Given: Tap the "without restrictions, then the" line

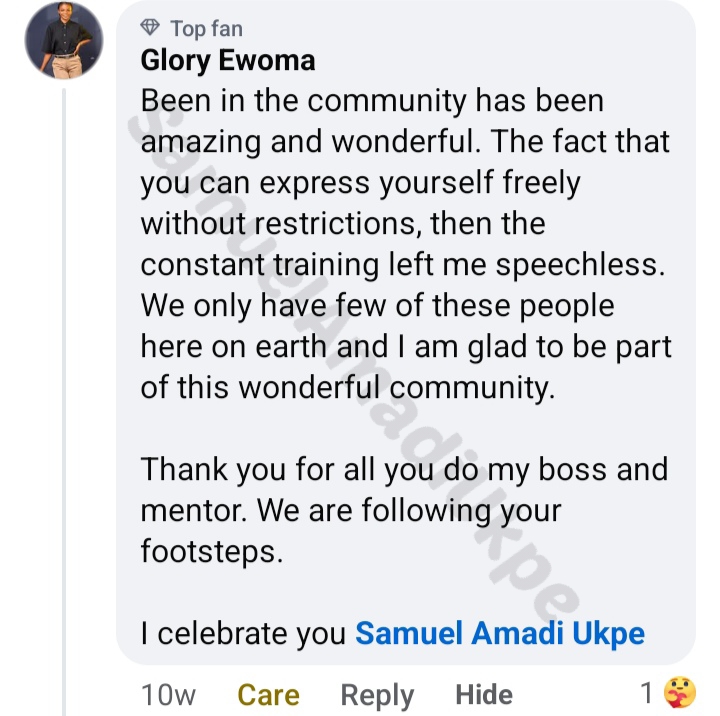Looking at the screenshot, I should [x=342, y=224].
